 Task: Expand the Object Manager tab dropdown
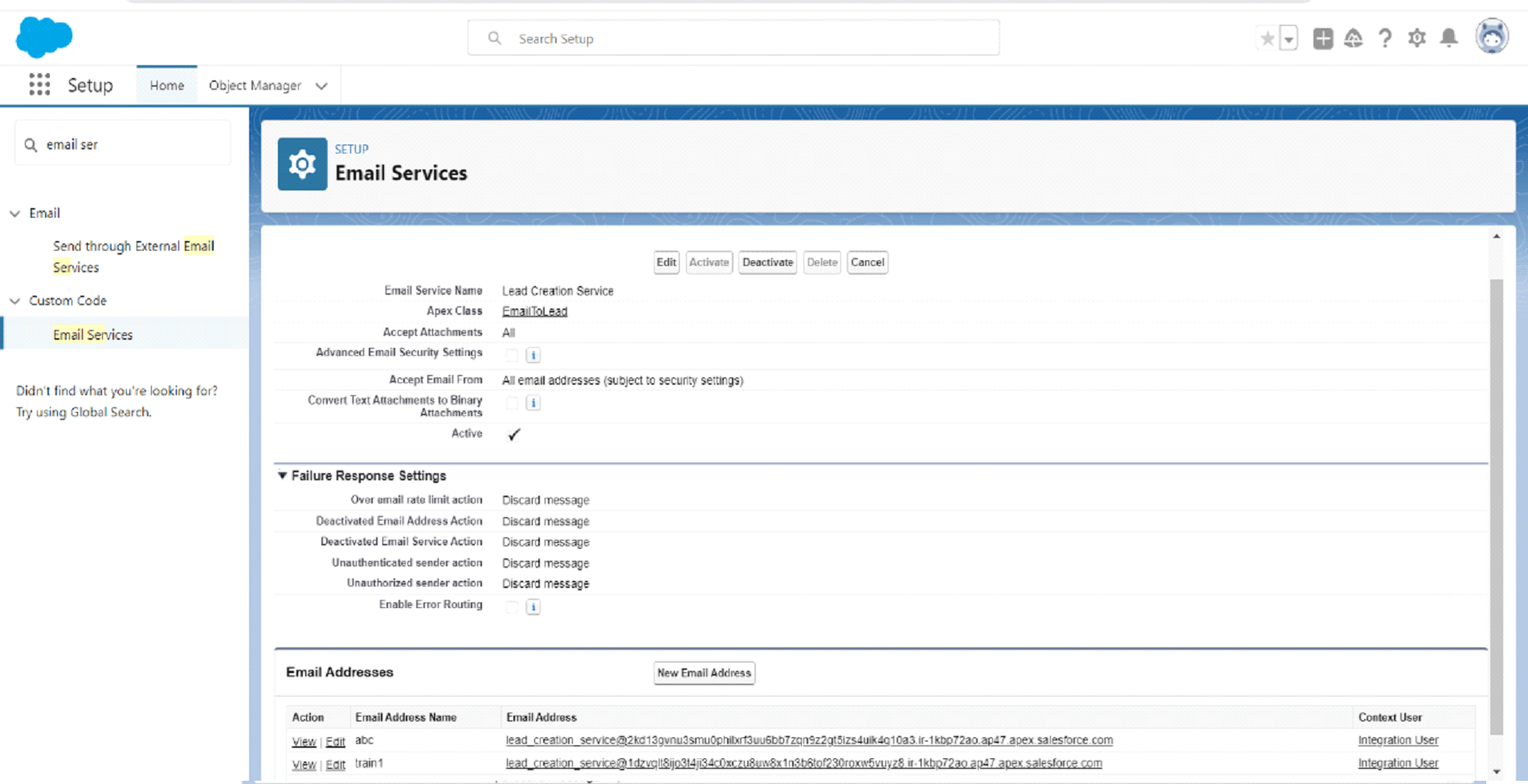click(x=321, y=86)
